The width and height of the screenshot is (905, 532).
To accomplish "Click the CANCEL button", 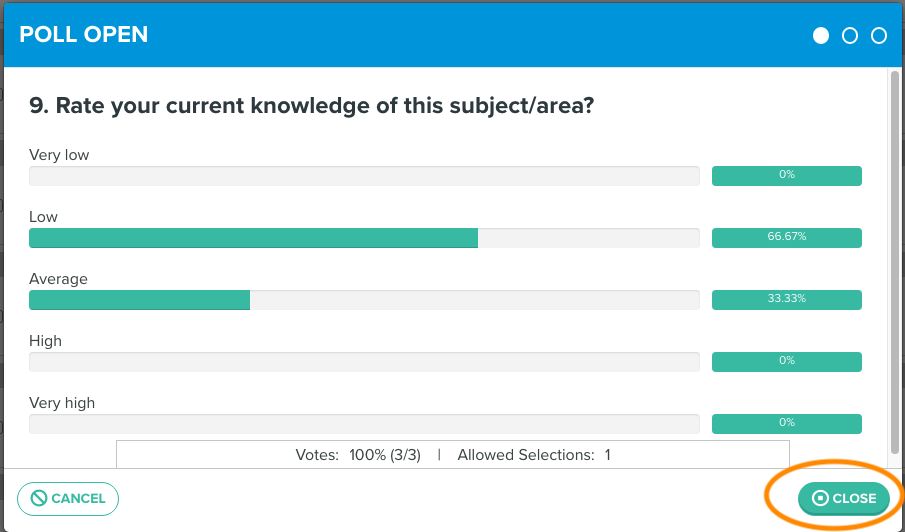I will pos(68,499).
